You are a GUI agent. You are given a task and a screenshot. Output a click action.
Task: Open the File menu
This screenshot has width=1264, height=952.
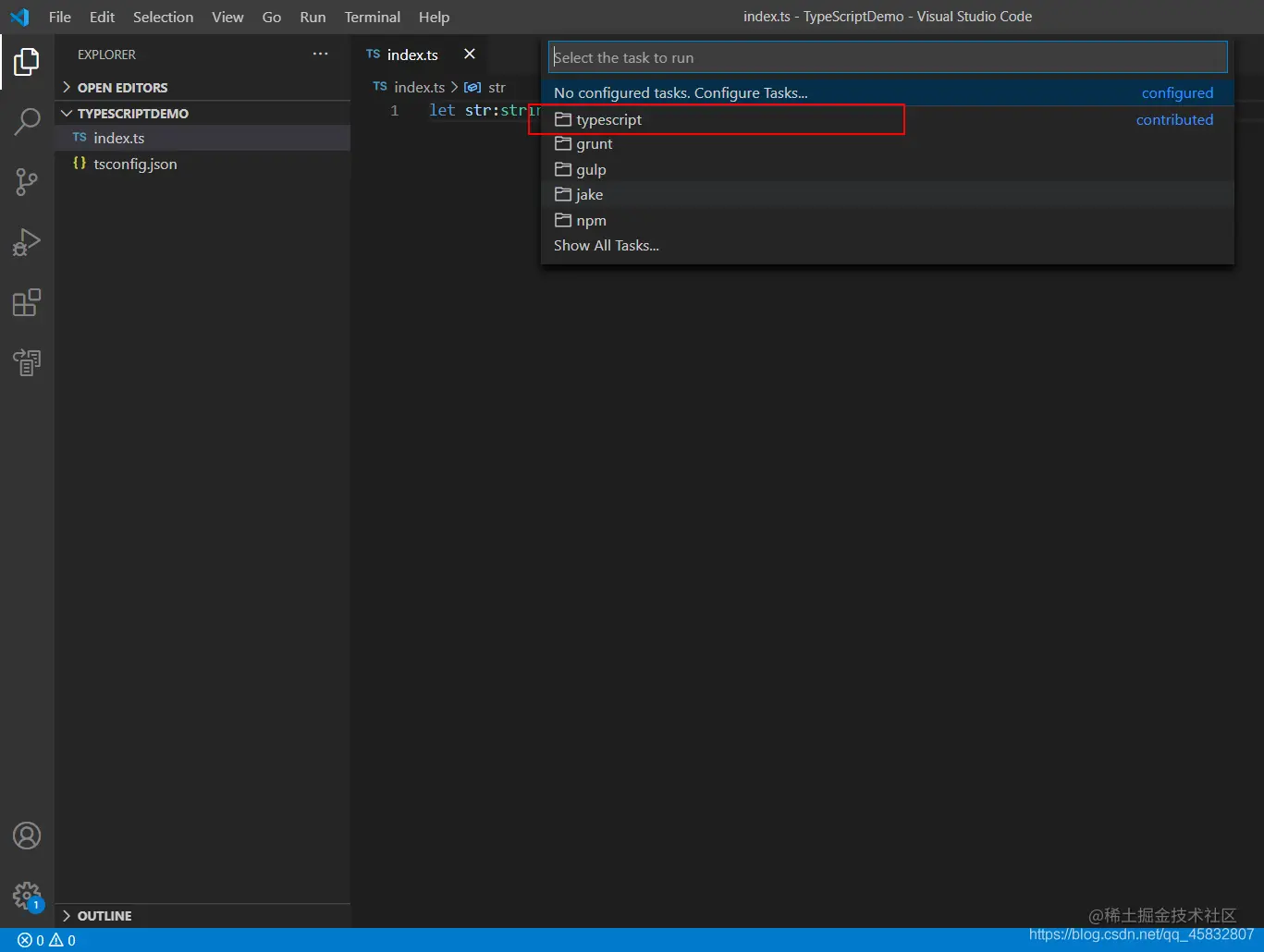coord(60,17)
